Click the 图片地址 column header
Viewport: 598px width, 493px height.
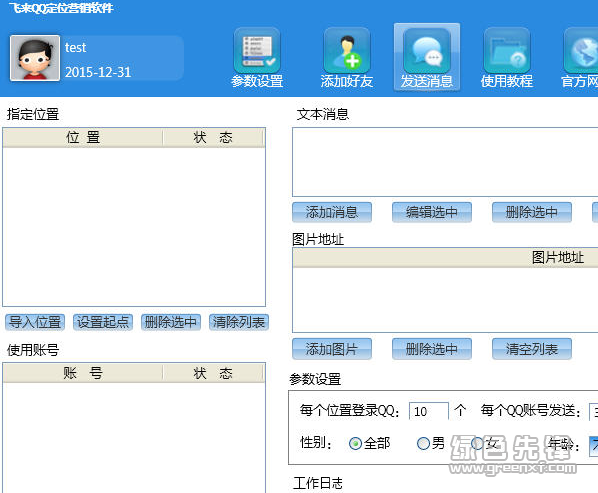coord(445,257)
